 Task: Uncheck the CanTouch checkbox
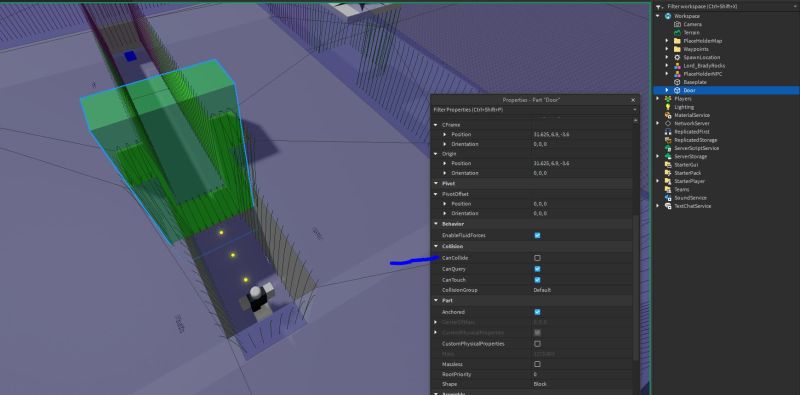(537, 280)
